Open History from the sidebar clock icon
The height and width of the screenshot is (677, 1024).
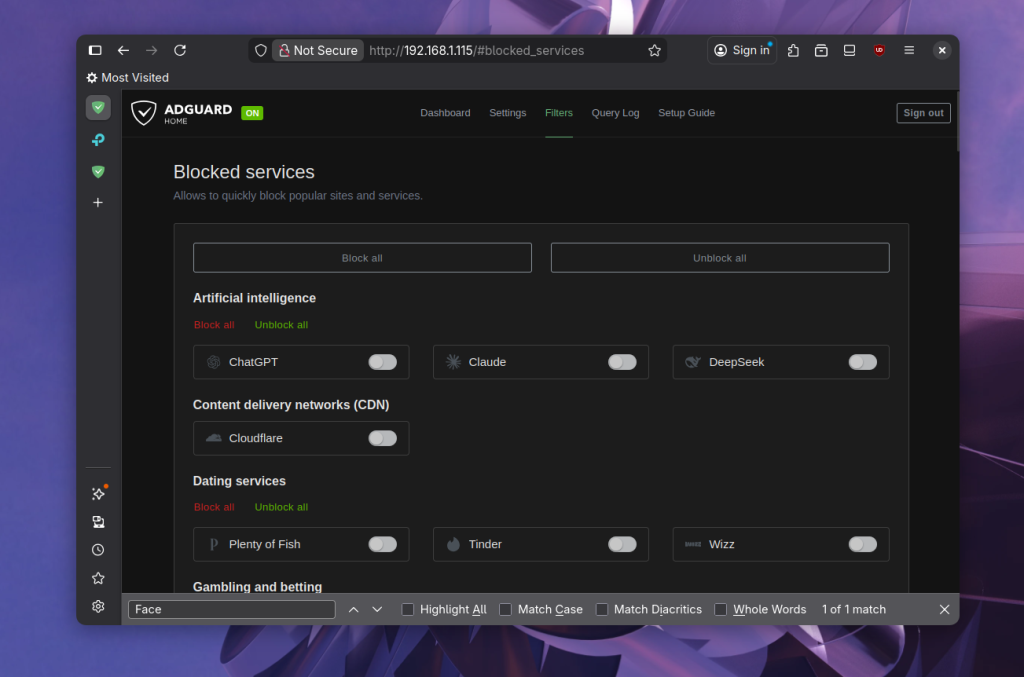click(x=98, y=550)
